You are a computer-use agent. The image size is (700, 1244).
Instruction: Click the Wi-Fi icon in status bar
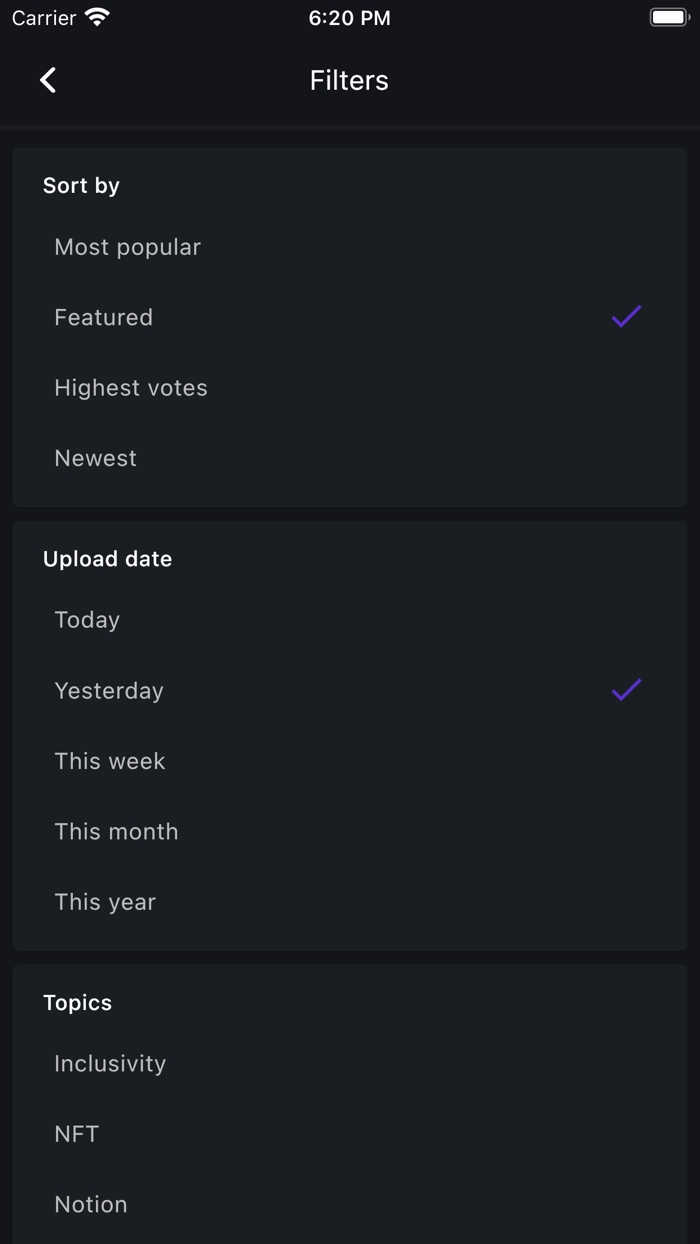[96, 16]
